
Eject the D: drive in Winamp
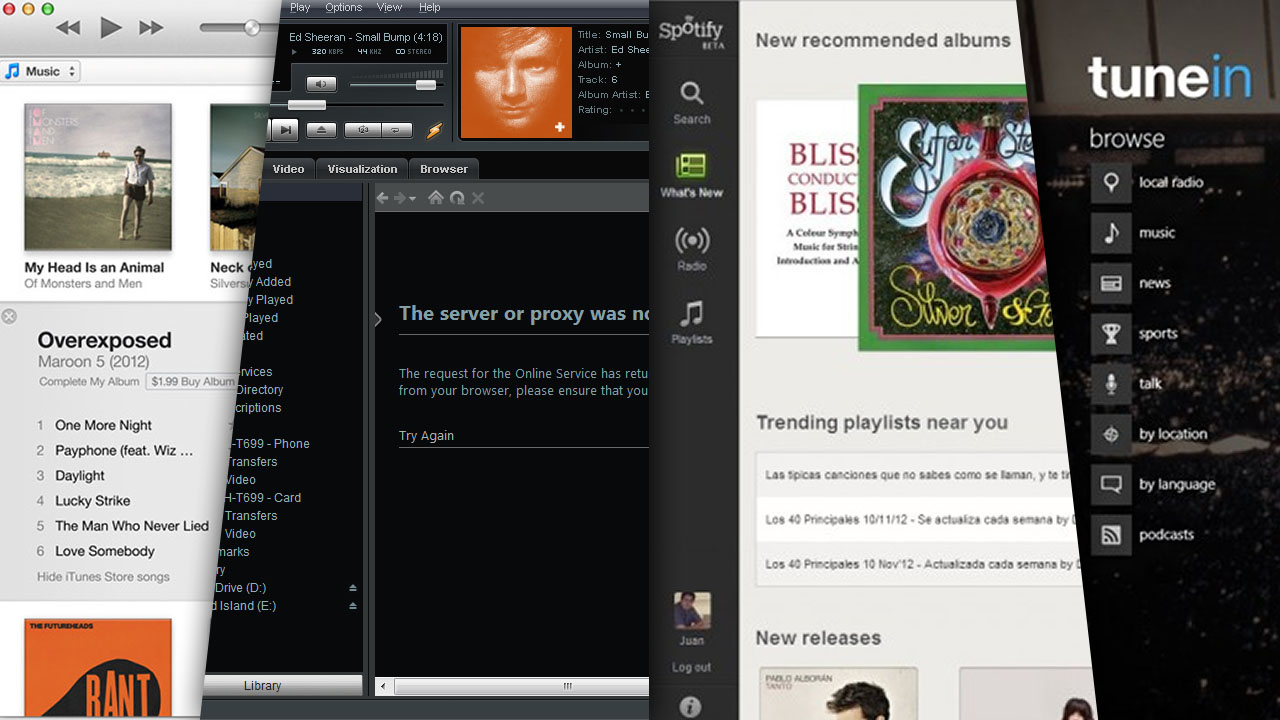pyautogui.click(x=352, y=588)
